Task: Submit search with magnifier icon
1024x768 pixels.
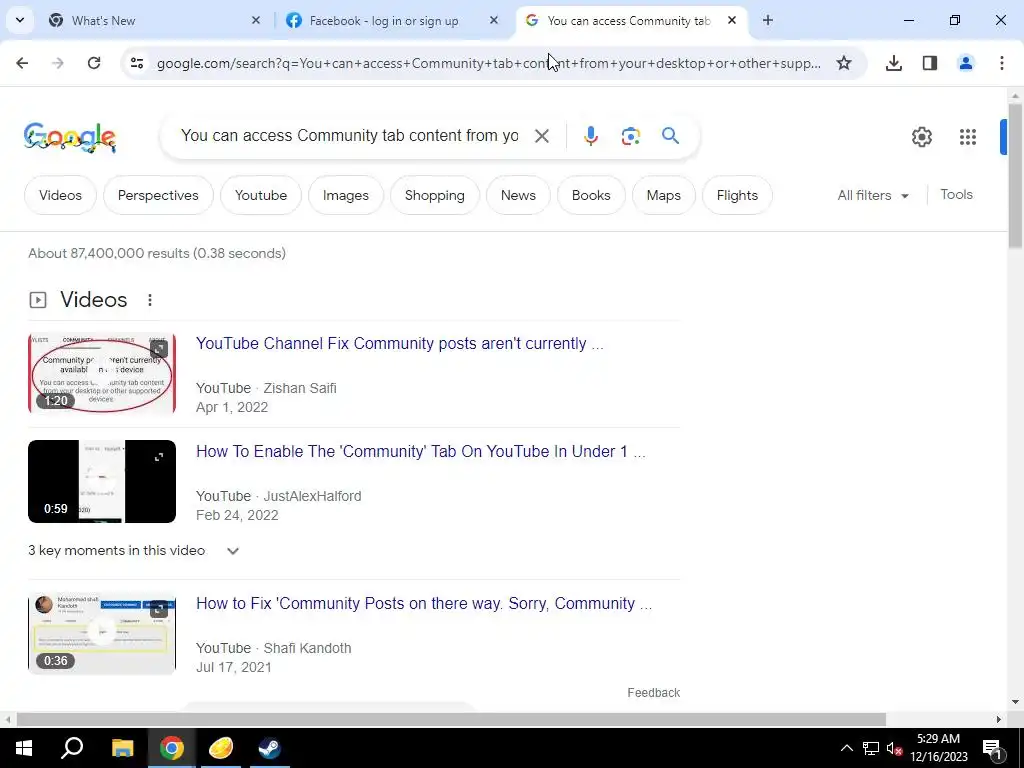Action: click(670, 136)
